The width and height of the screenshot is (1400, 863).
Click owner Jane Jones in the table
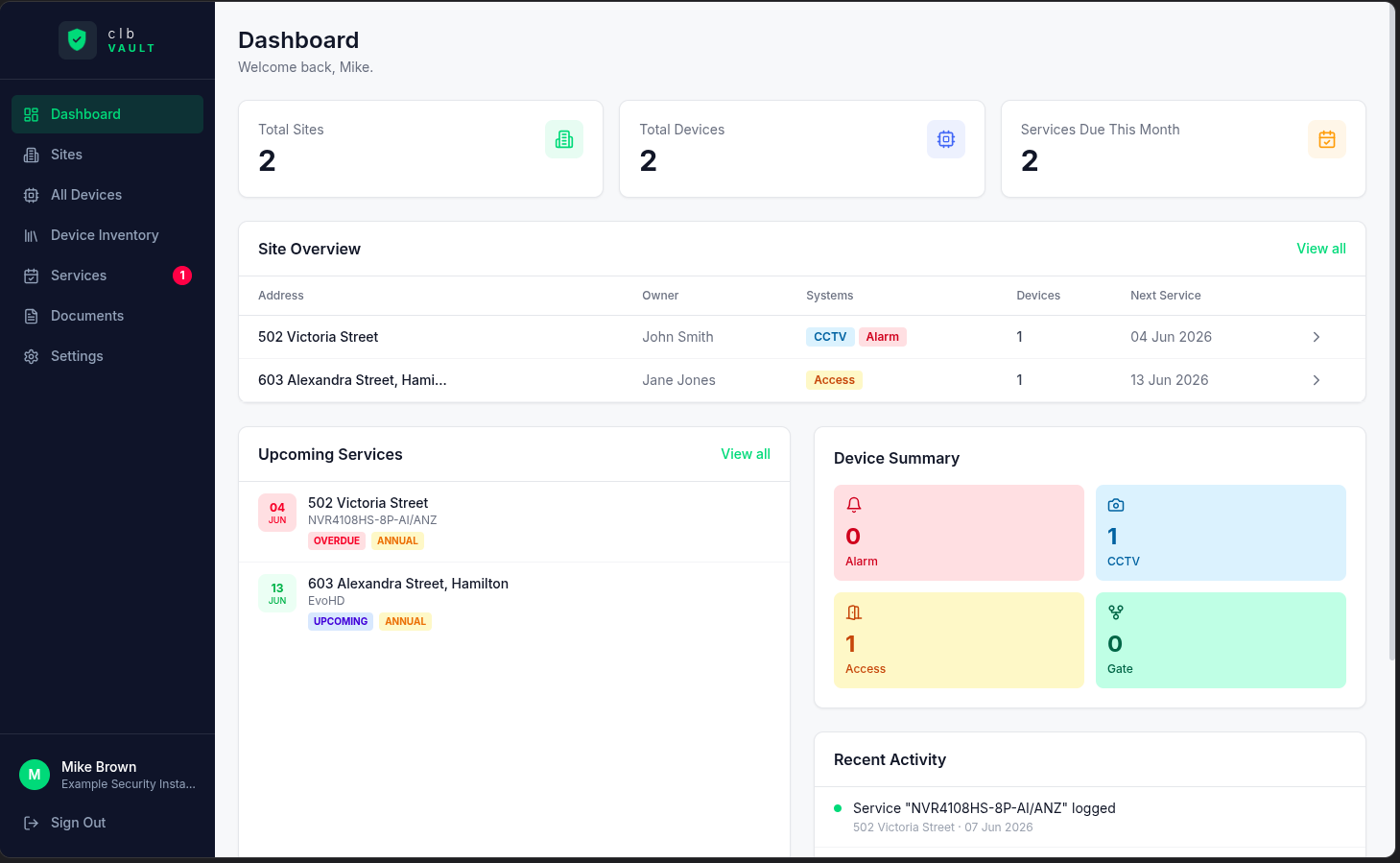pos(678,380)
